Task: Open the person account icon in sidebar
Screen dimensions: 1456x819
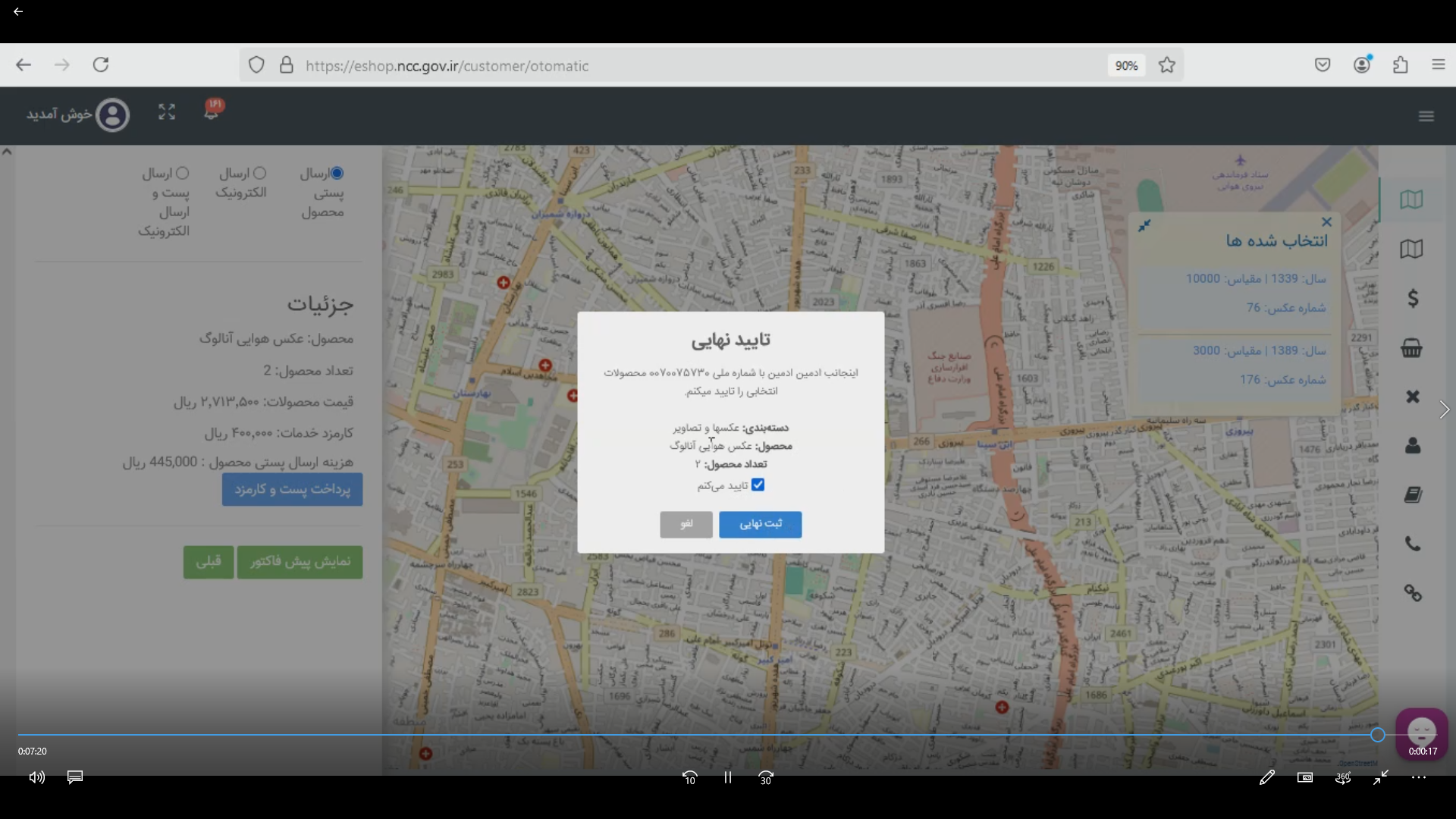Action: tap(1413, 445)
